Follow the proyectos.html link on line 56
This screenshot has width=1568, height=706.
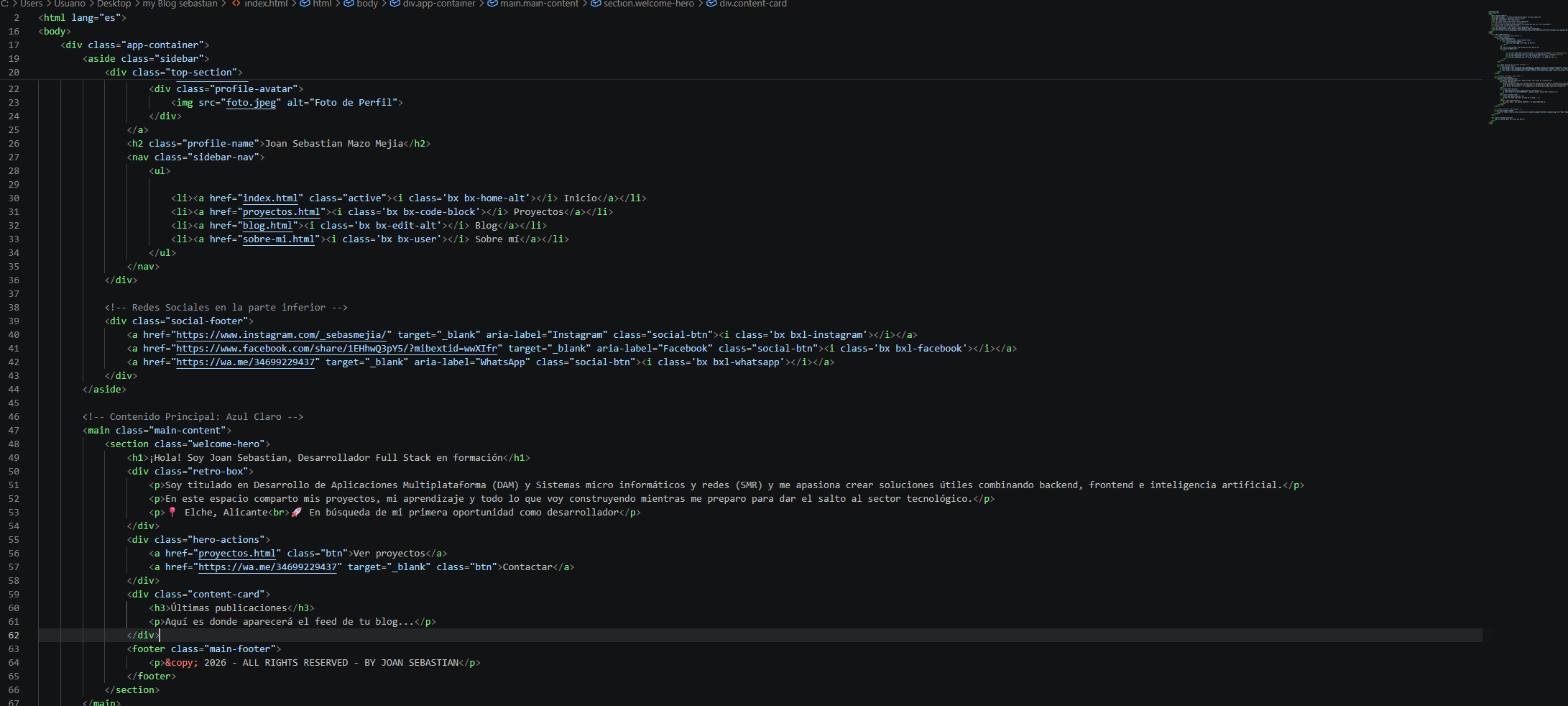pyautogui.click(x=237, y=554)
